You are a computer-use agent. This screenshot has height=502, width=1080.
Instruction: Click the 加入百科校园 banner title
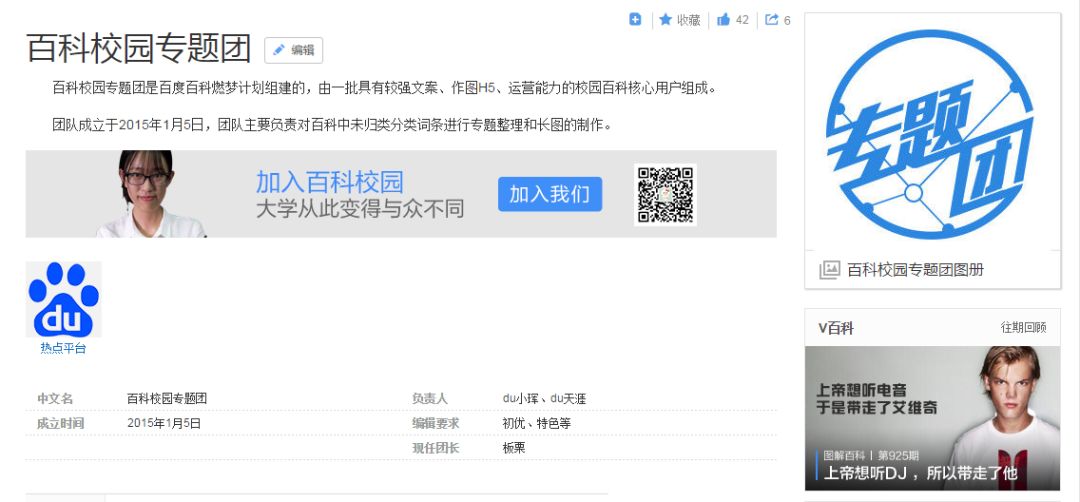[x=330, y=182]
